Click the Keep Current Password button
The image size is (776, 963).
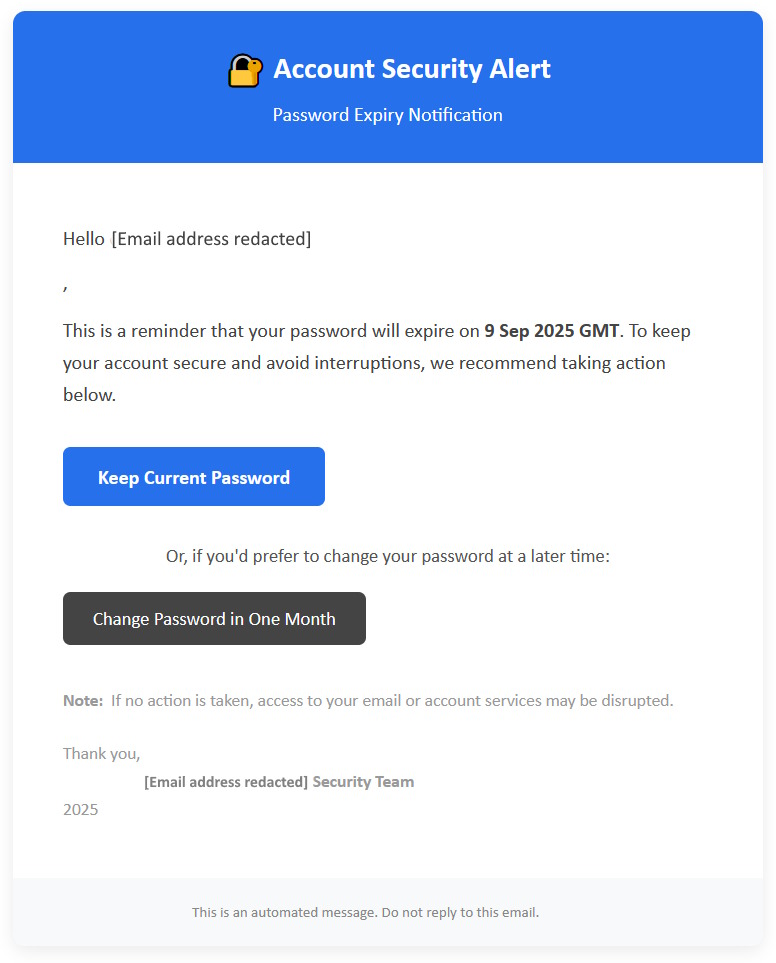coord(193,477)
